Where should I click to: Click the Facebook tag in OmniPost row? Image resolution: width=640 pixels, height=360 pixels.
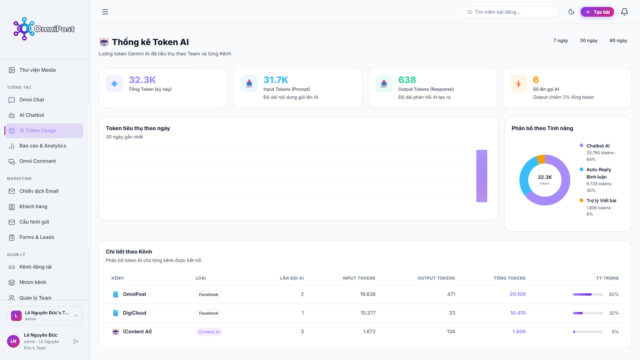(208, 294)
